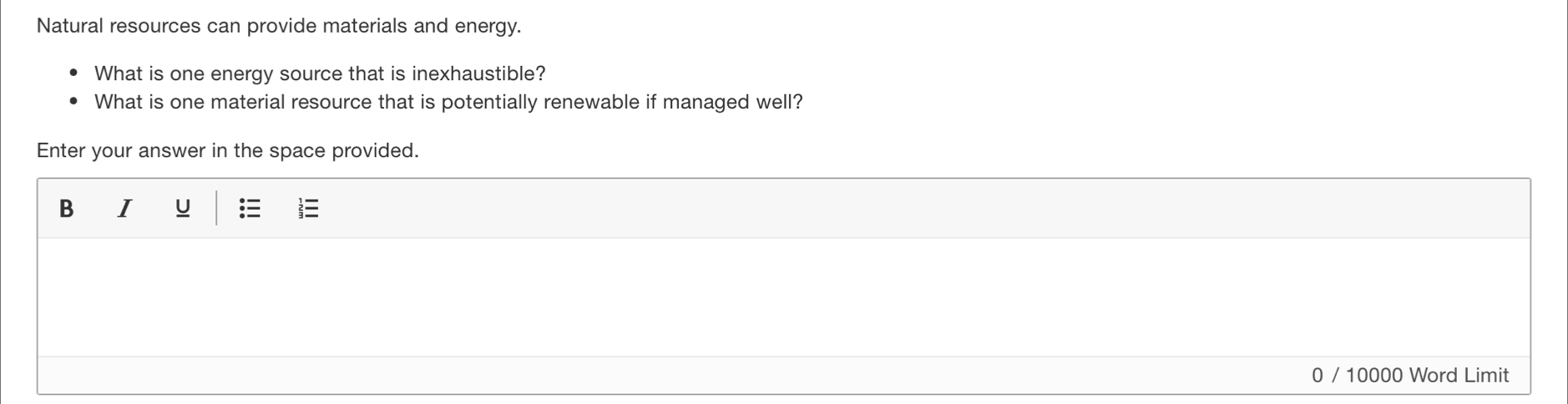Toggle bold formatting in the editor
The height and width of the screenshot is (404, 1568).
coord(67,208)
